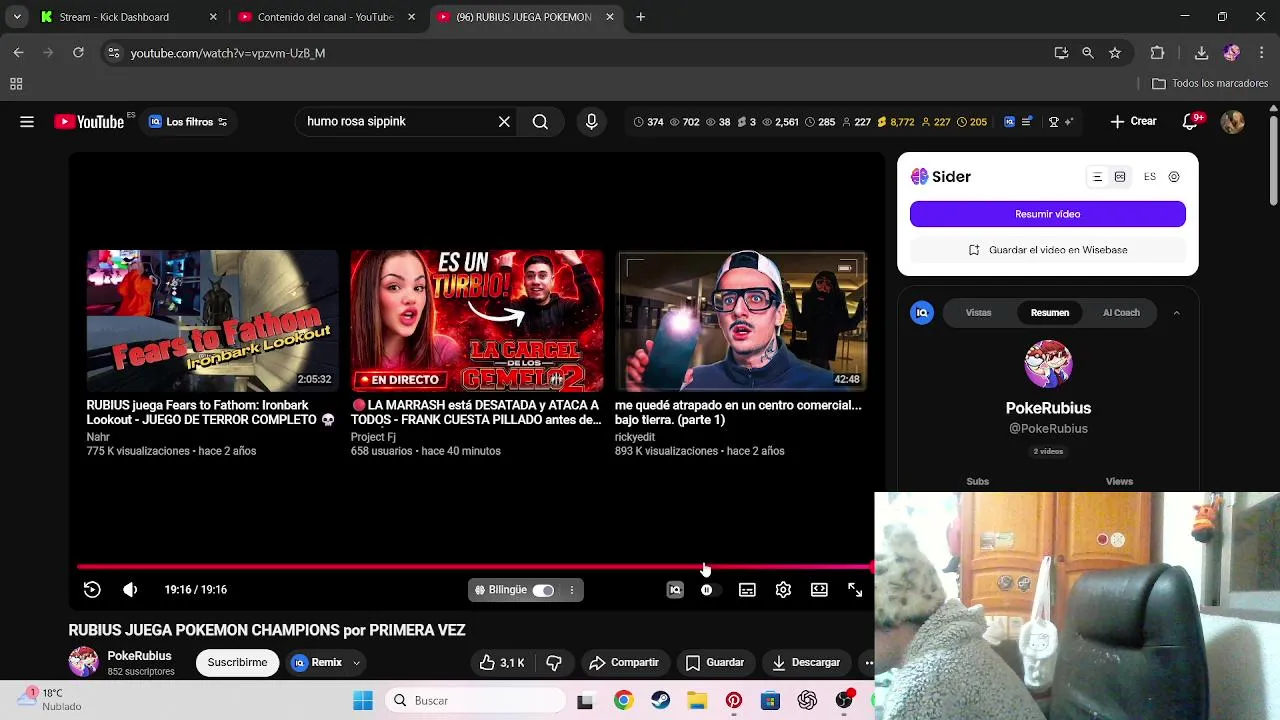Click the video progress bar
Screen dimensions: 1280x720
[x=475, y=567]
